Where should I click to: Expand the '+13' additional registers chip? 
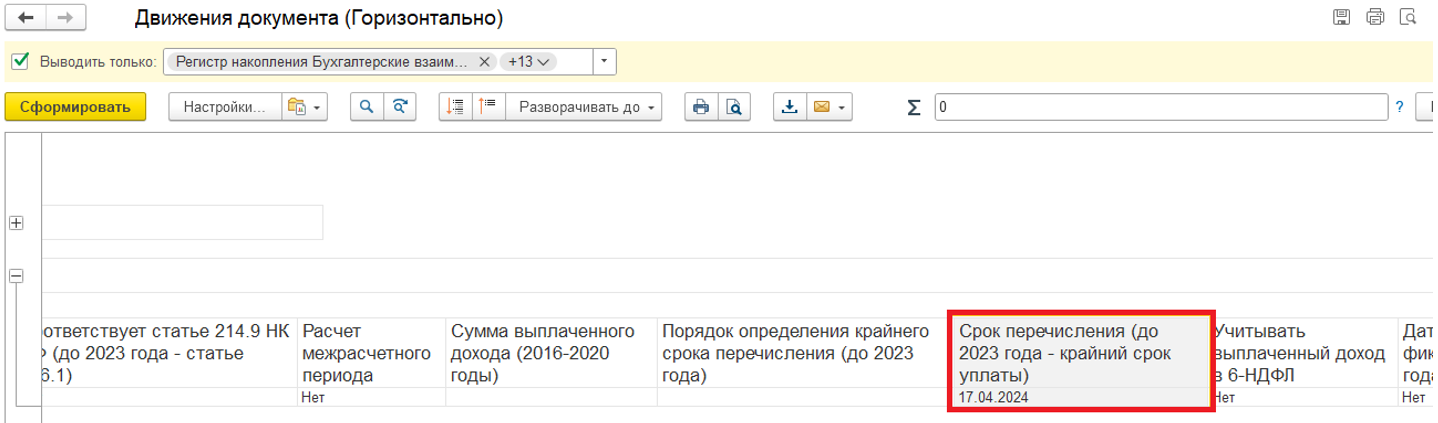[x=527, y=62]
